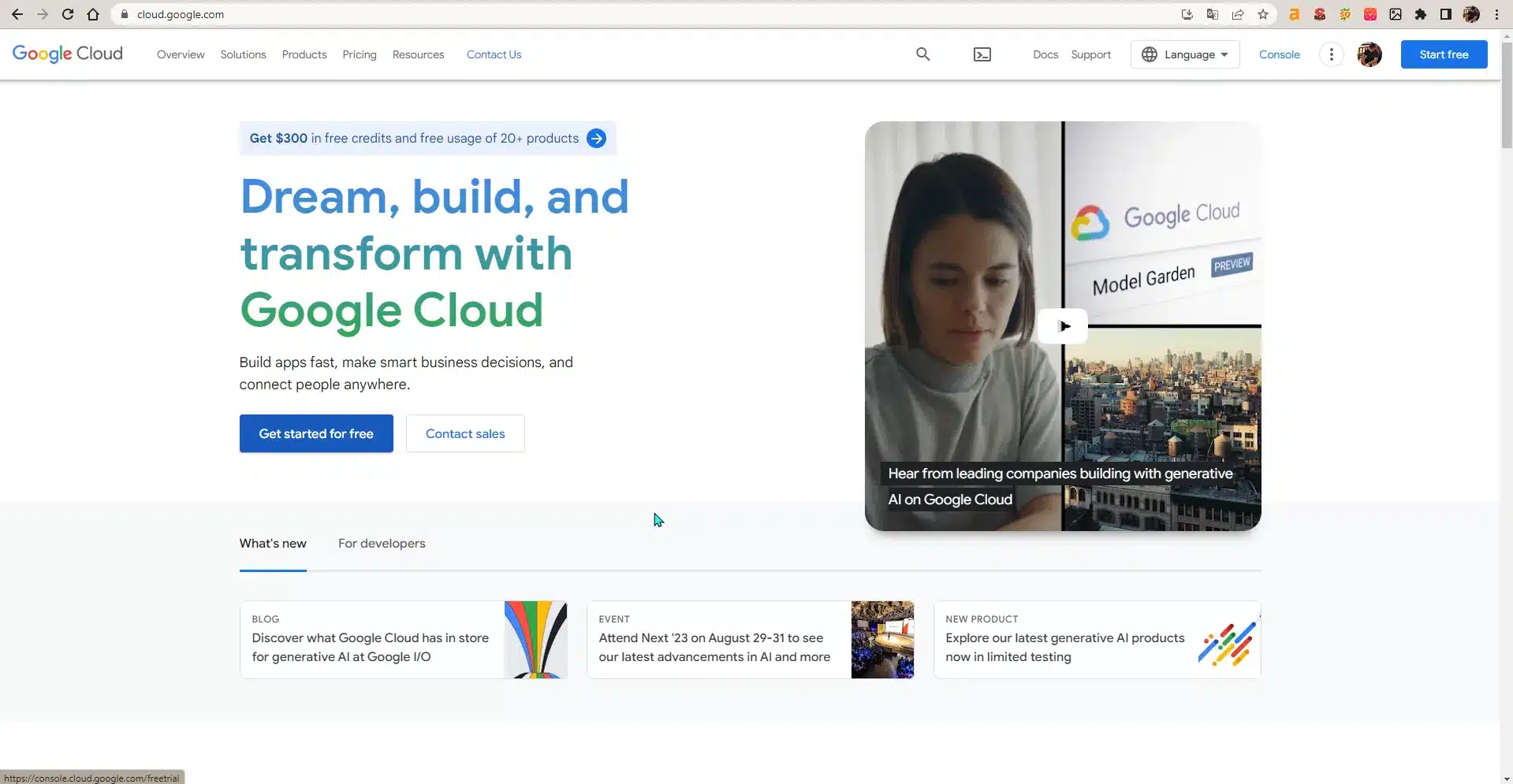Open the Products navigation menu
The width and height of the screenshot is (1513, 784).
click(x=304, y=54)
